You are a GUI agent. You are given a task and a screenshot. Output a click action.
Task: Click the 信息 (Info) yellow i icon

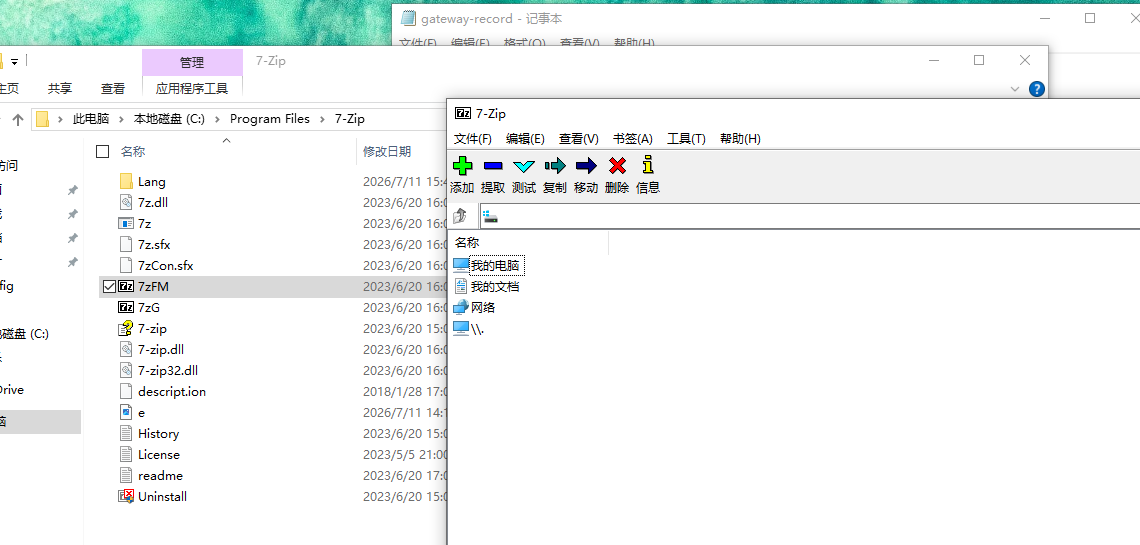[x=648, y=165]
